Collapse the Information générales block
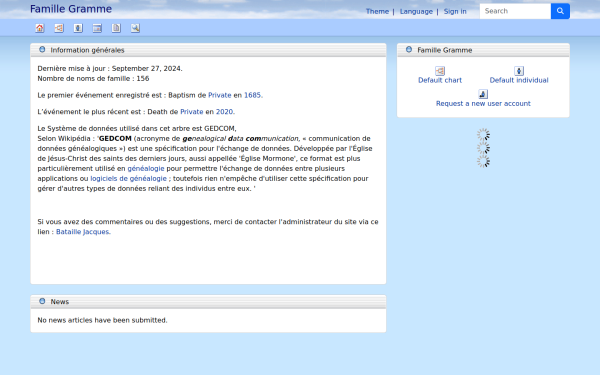 point(42,49)
